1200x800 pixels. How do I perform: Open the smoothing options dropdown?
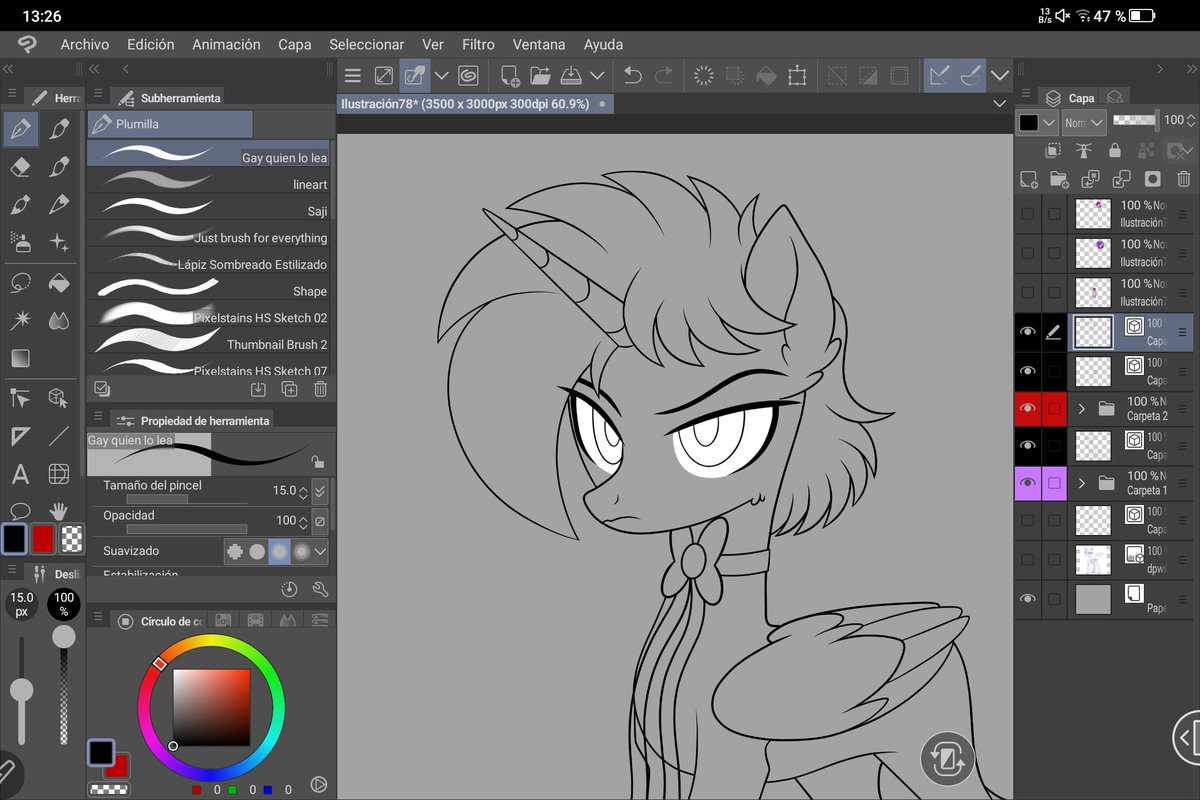pyautogui.click(x=320, y=551)
